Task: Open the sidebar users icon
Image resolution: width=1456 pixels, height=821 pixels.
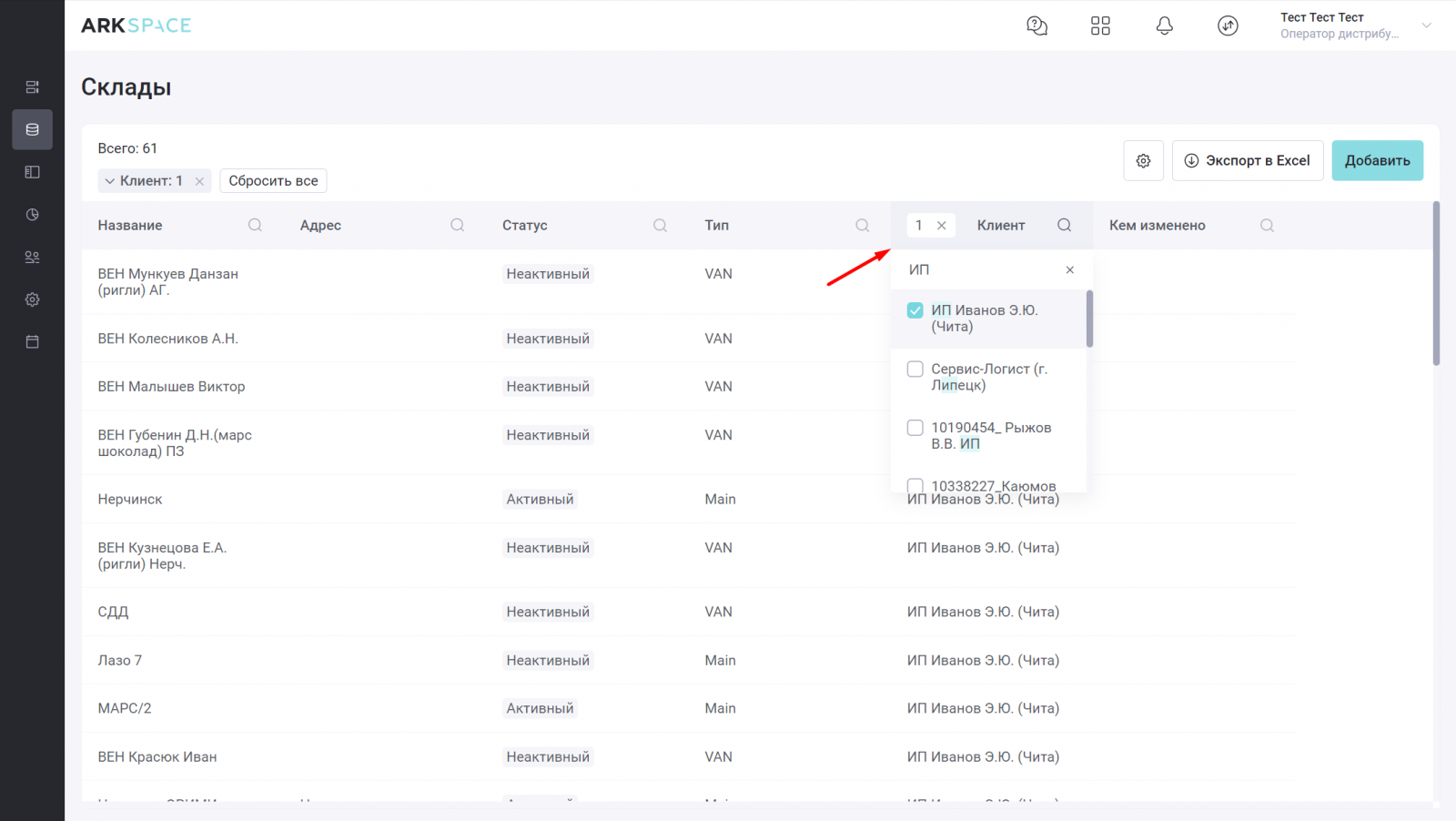Action: click(32, 257)
